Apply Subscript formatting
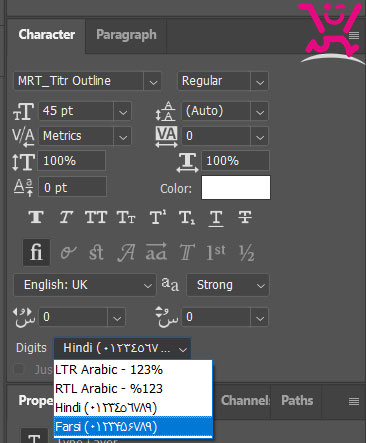Image resolution: width=366 pixels, height=443 pixels. click(x=187, y=217)
